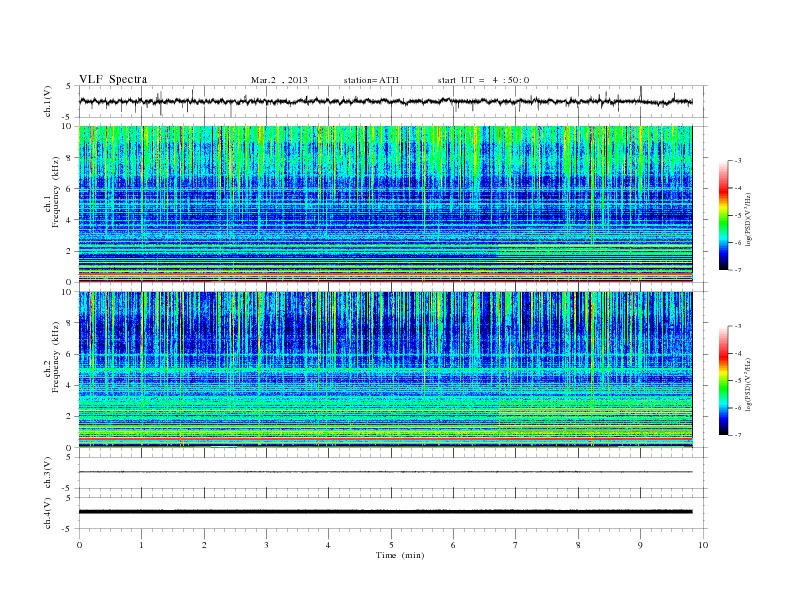
Task: Click the ch.2 spectrogram plot
Action: (x=385, y=370)
